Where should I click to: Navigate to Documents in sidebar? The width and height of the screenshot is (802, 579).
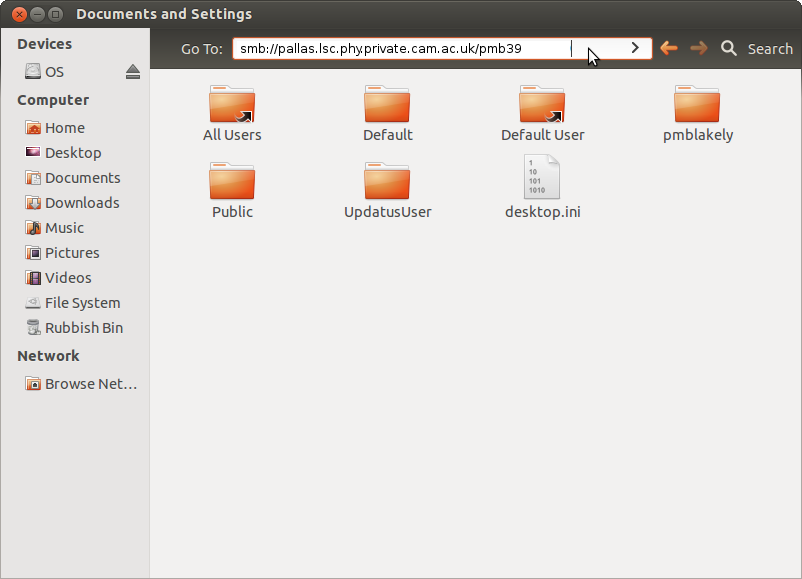[x=82, y=178]
